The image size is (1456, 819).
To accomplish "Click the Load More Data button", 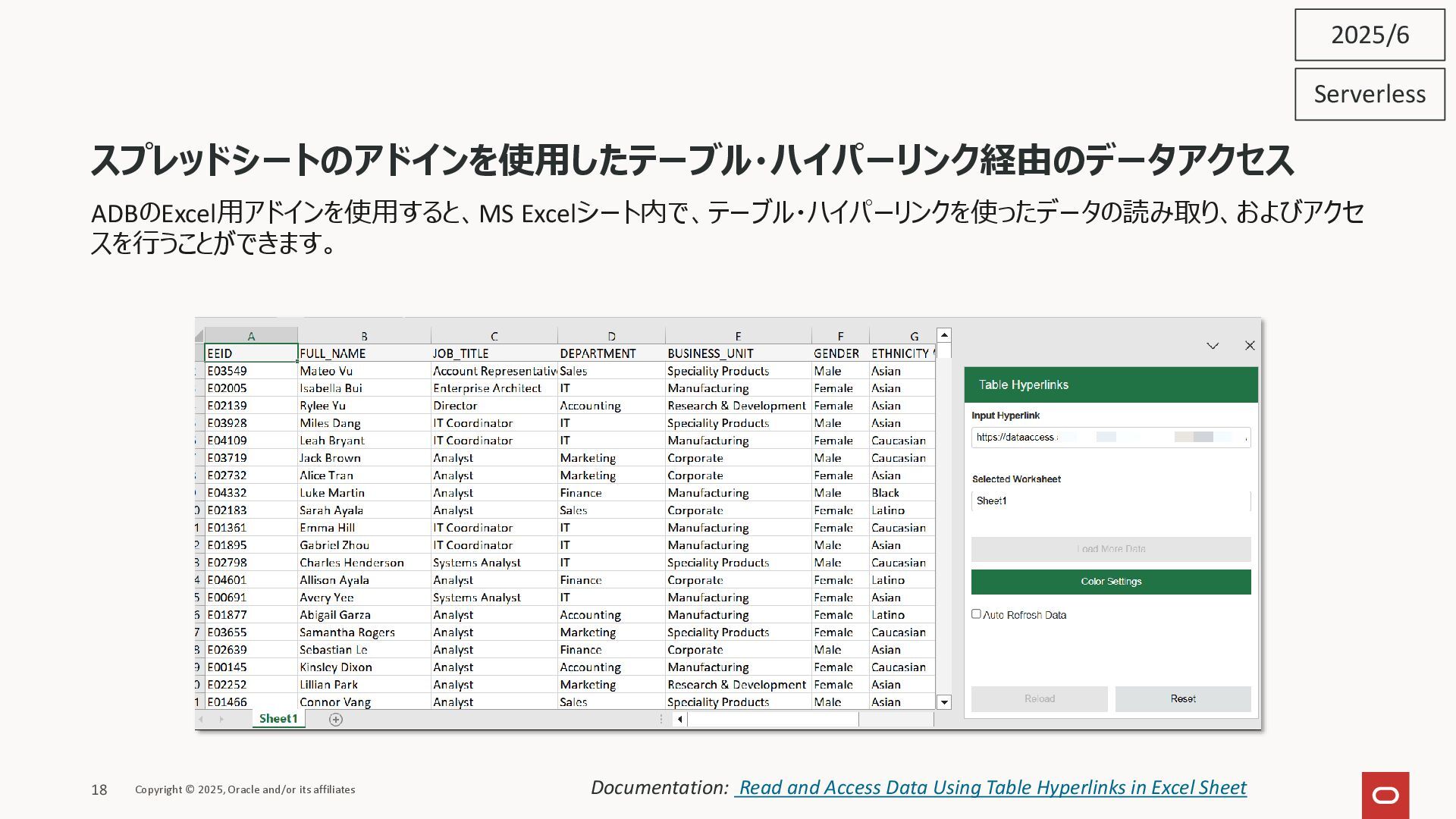I will pos(1111,549).
